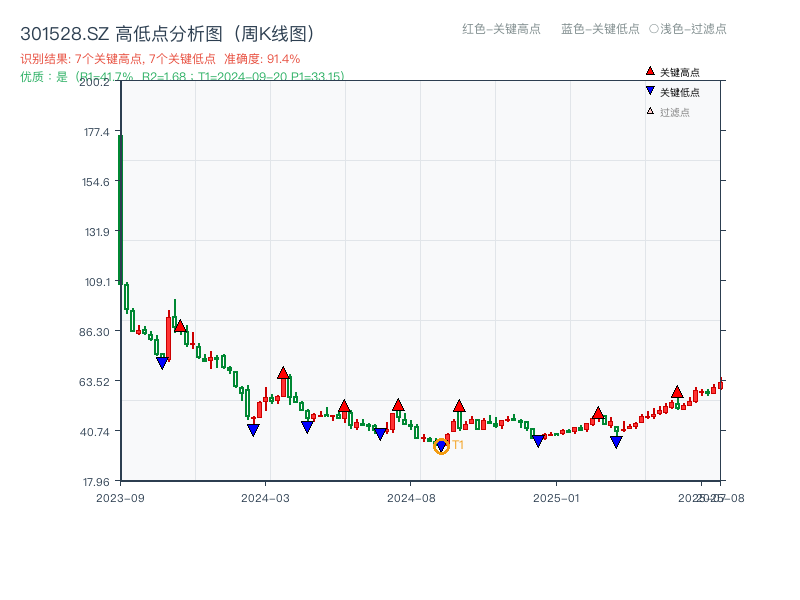Click the blue key-low triangle below the 2025-01 dip
Image resolution: width=800 pixels, height=600 pixels.
click(x=538, y=440)
